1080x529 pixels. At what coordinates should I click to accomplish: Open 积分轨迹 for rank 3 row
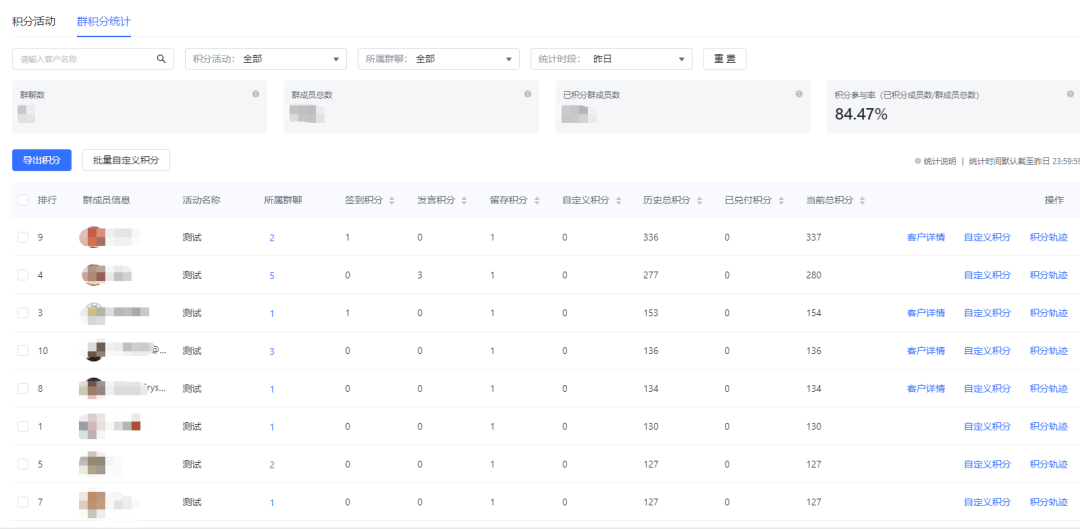click(x=1048, y=313)
